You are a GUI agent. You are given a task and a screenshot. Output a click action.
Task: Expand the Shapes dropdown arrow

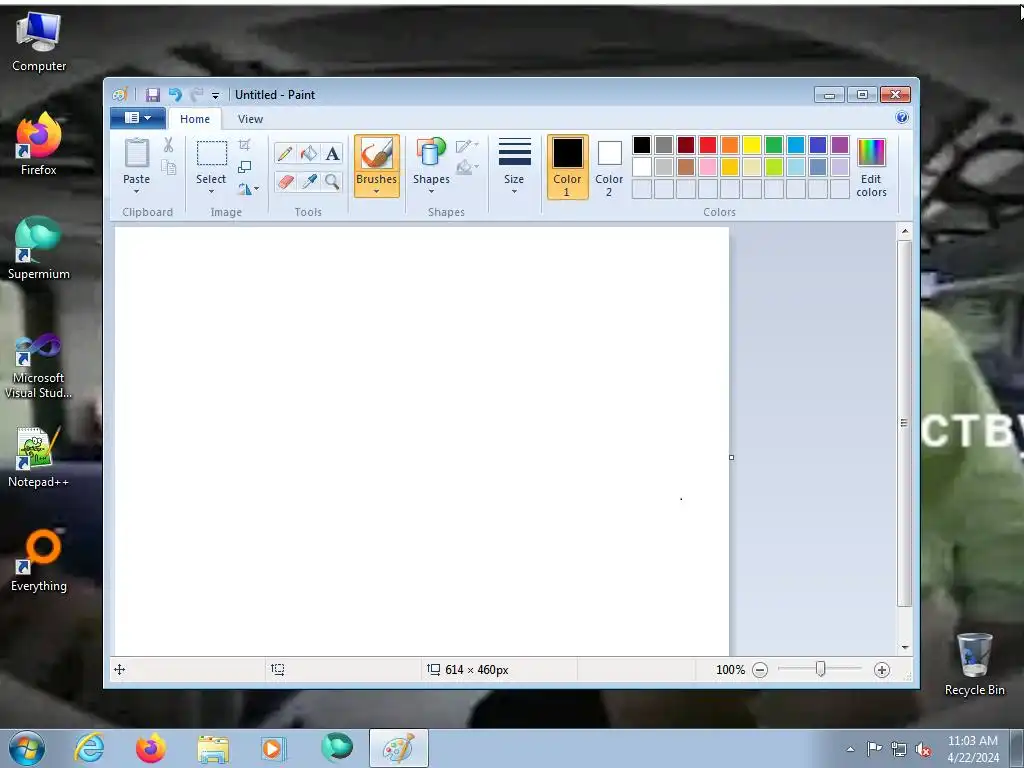[x=431, y=191]
